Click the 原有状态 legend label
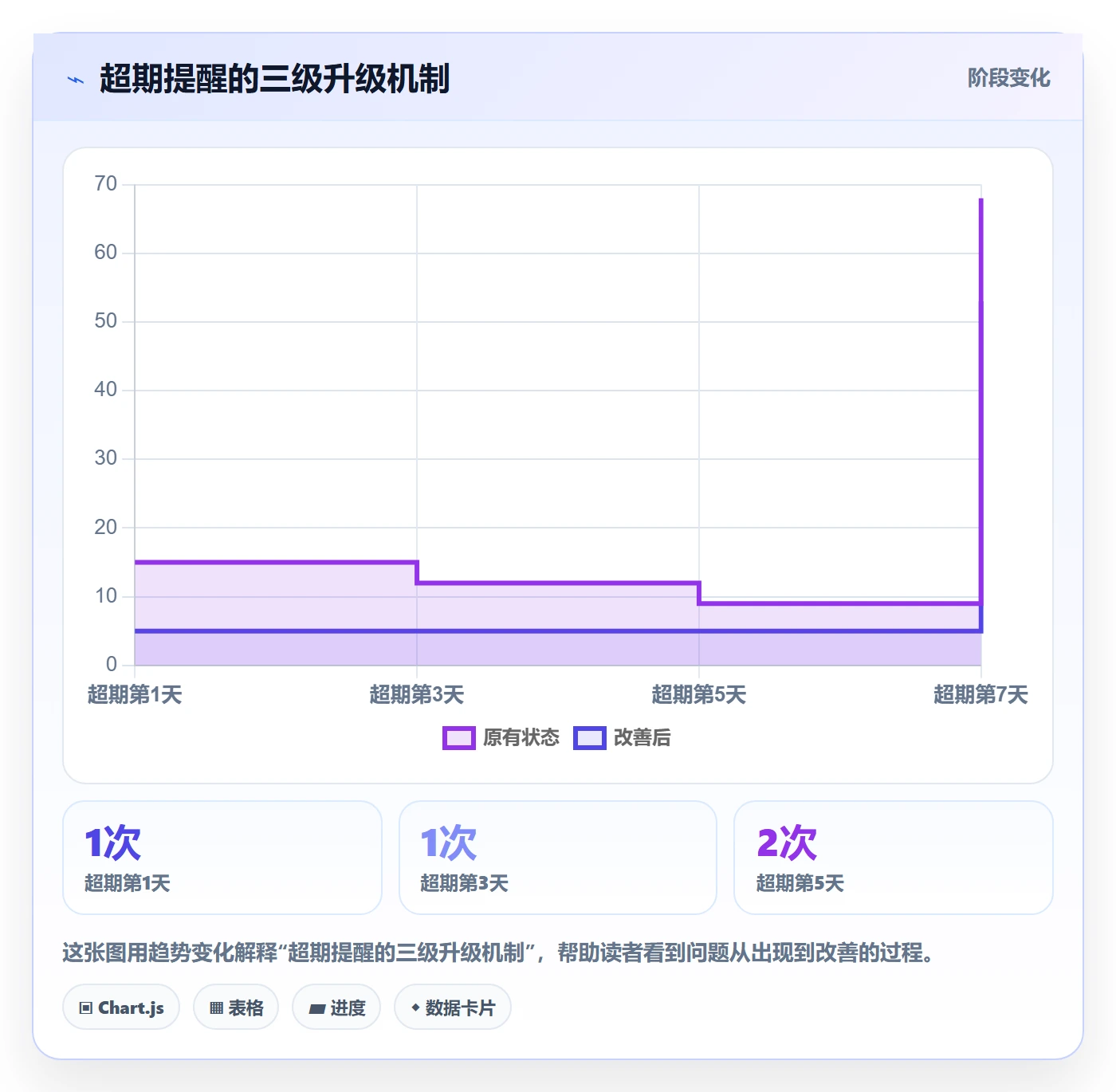The image size is (1116, 1092). pyautogui.click(x=521, y=738)
